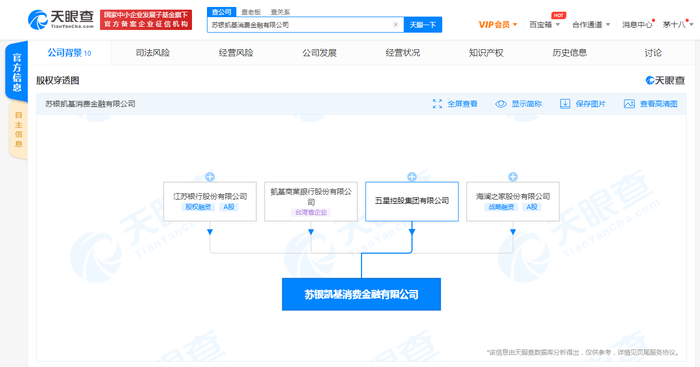Switch to the 知识产权 tab

tap(486, 53)
